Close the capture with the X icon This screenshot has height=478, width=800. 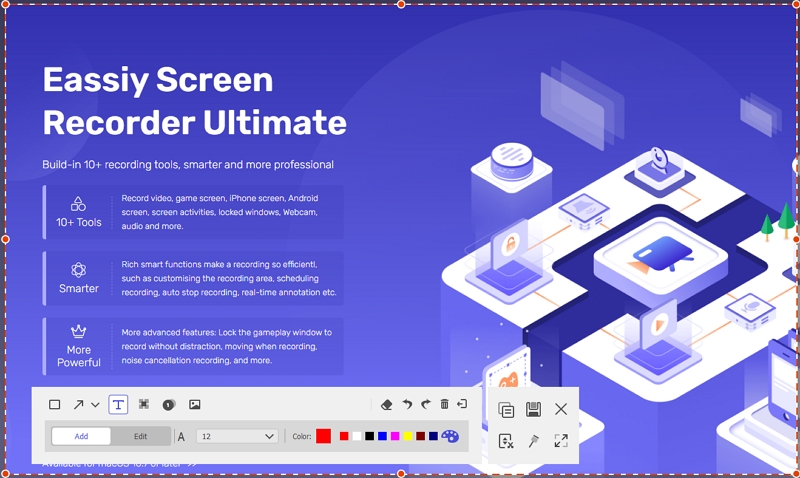point(561,409)
